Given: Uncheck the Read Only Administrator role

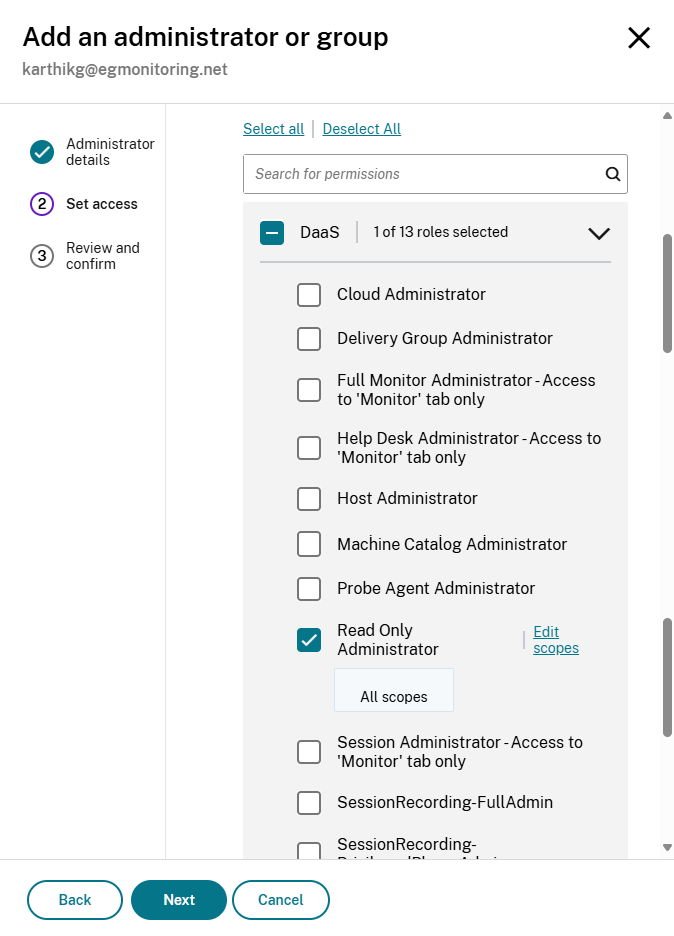Looking at the screenshot, I should tap(309, 640).
